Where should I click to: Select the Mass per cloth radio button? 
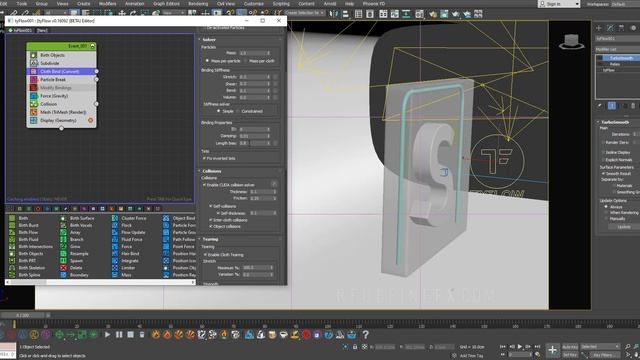pyautogui.click(x=245, y=61)
